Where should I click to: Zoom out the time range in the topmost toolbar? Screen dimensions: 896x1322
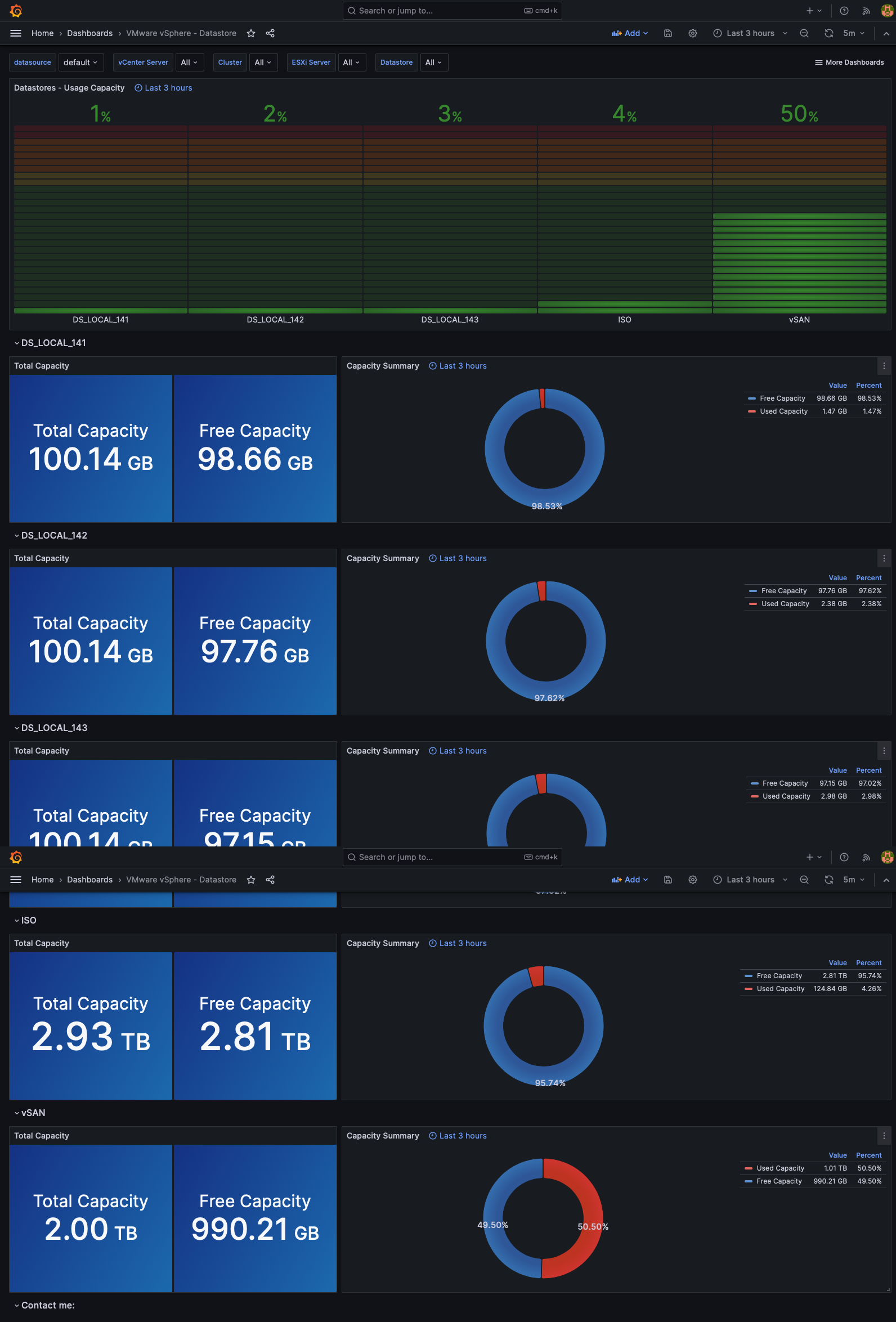click(804, 33)
